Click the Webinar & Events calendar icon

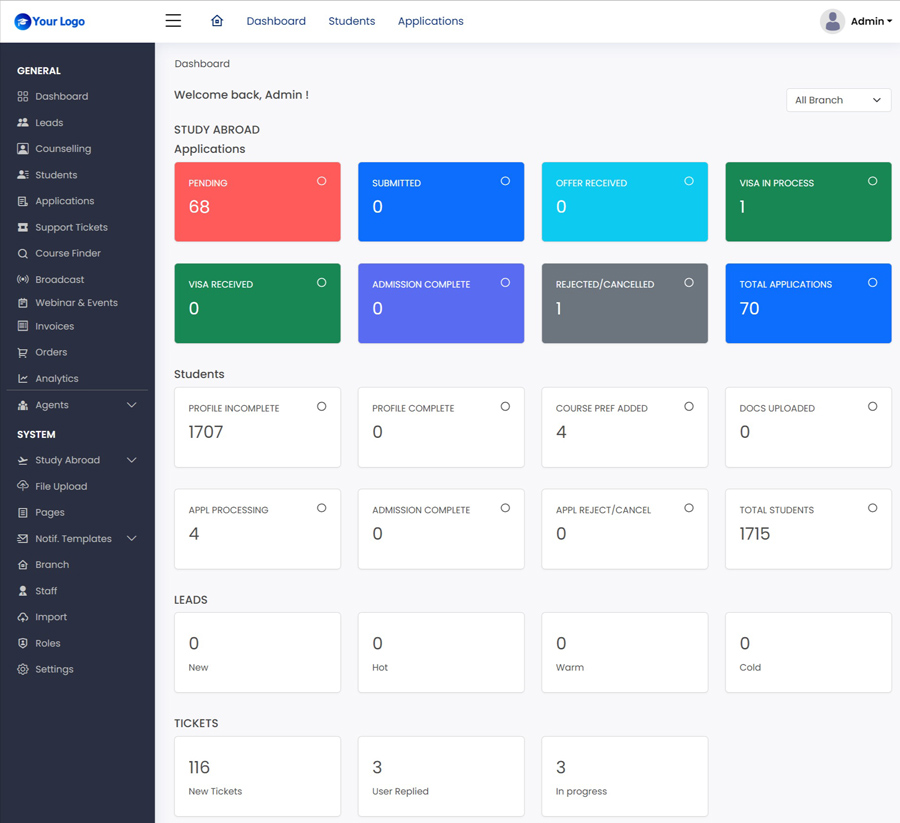click(22, 302)
